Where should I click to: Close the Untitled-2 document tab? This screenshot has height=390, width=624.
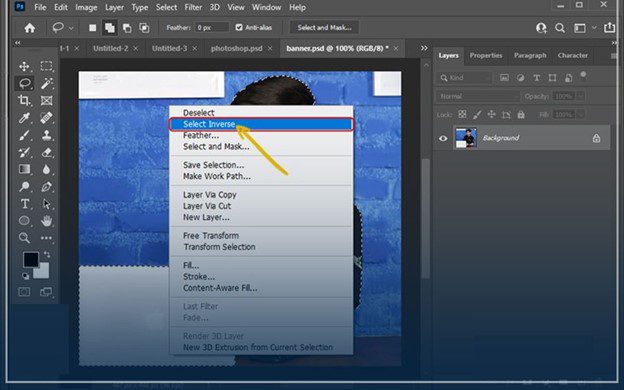click(136, 49)
